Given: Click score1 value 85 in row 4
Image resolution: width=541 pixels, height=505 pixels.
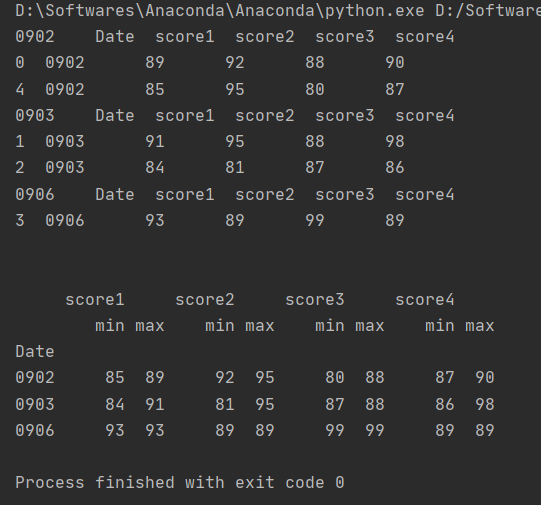Looking at the screenshot, I should click(x=155, y=89).
